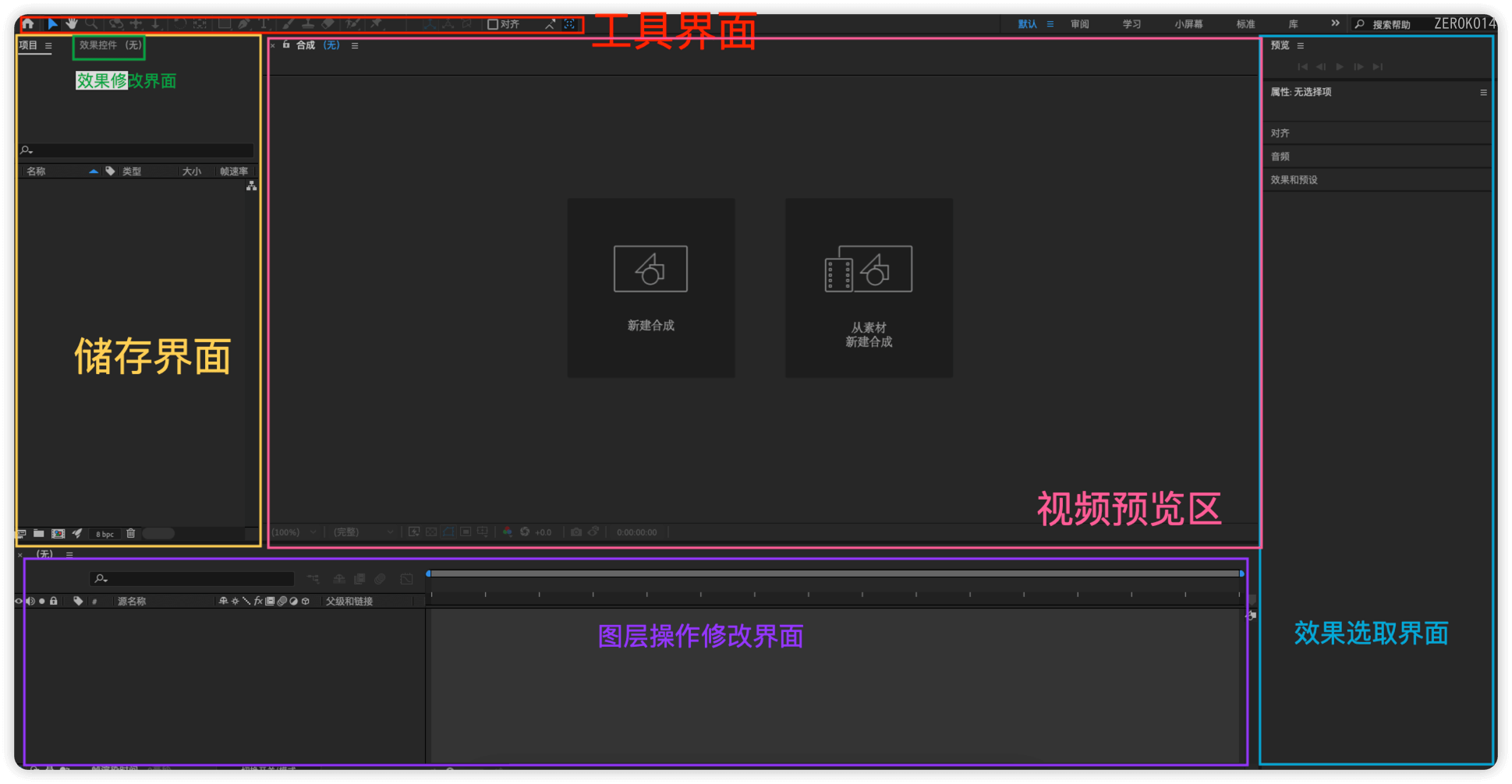Switch to the 学习 workspace
Image resolution: width=1512 pixels, height=784 pixels.
1131,24
